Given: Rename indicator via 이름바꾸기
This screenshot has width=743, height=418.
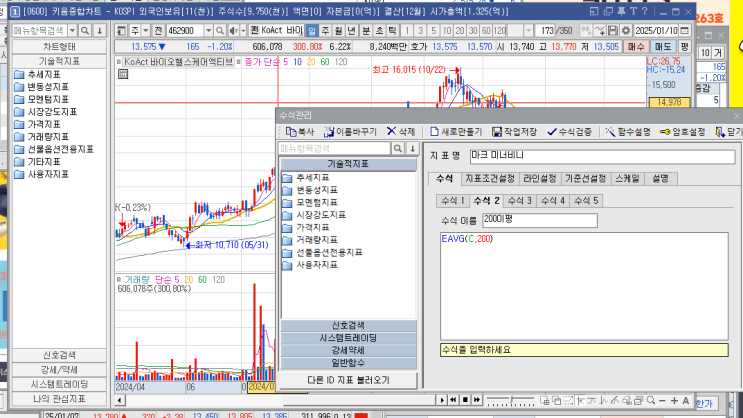Looking at the screenshot, I should (x=350, y=132).
